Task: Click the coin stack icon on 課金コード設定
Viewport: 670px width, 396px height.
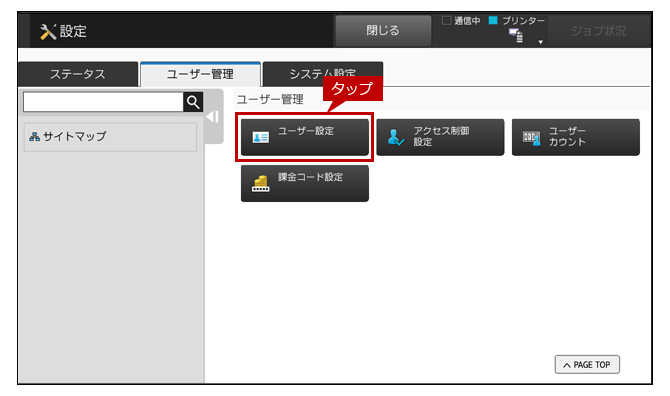Action: [x=261, y=184]
